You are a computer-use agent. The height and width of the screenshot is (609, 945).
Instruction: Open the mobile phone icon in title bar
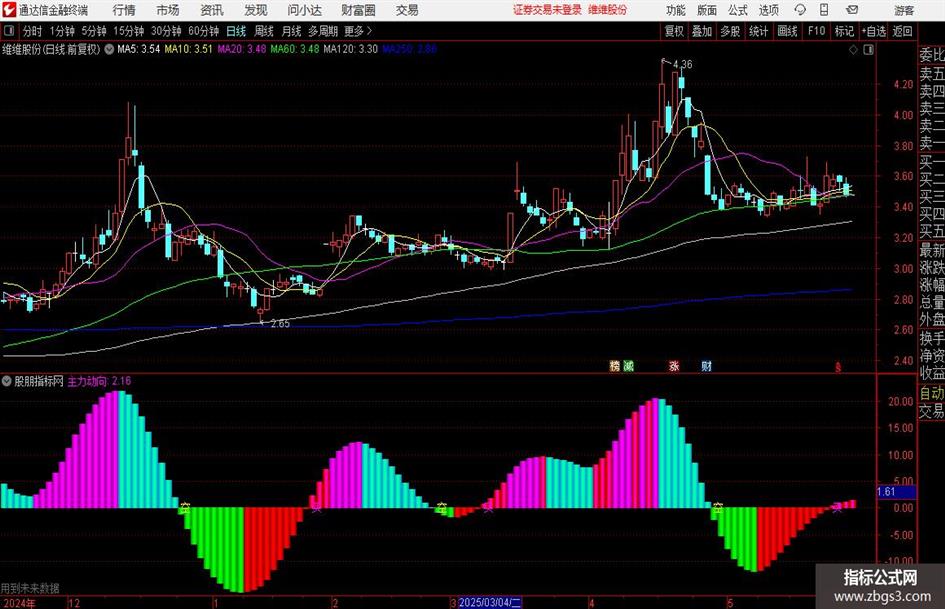point(824,10)
